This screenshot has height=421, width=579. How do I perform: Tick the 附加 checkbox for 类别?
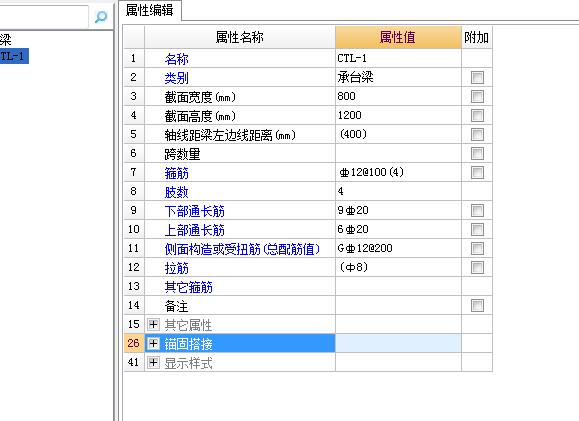[x=477, y=78]
